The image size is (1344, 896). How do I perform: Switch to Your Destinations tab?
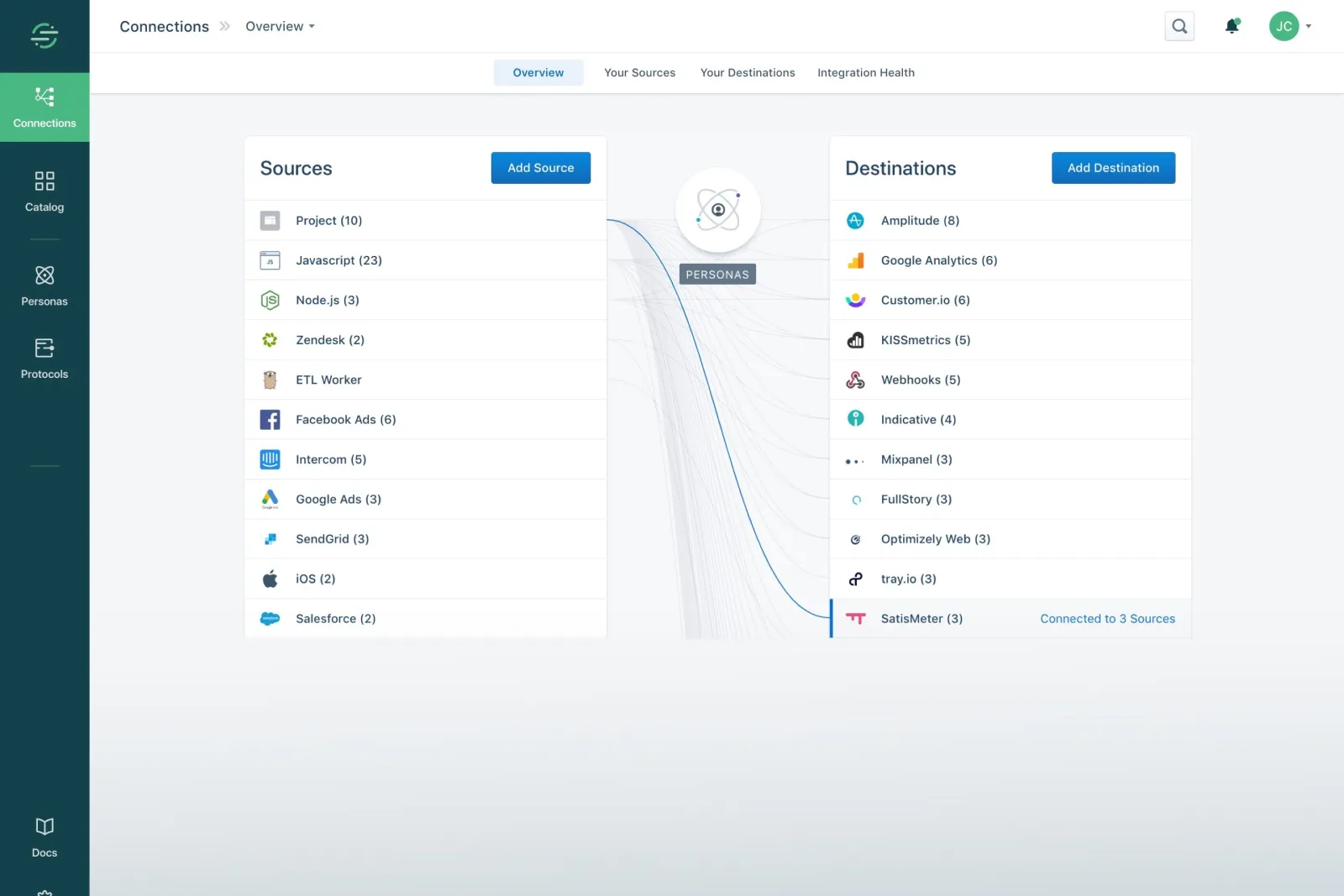tap(748, 72)
